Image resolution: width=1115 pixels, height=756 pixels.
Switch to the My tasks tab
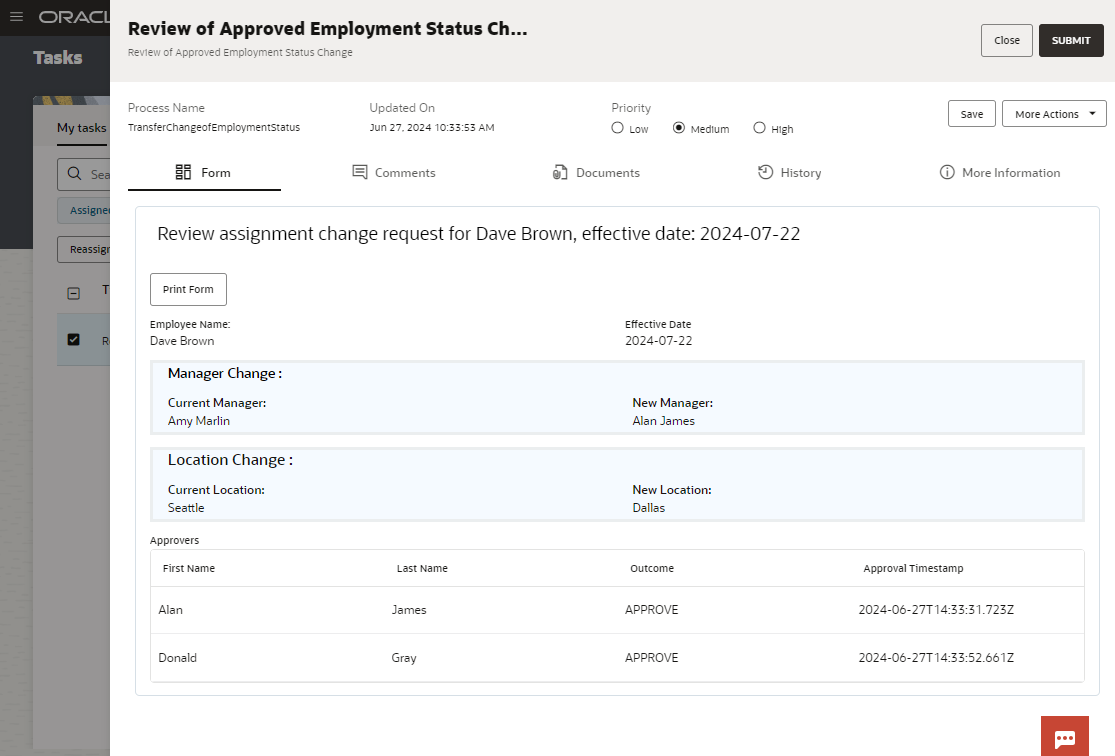(x=81, y=128)
